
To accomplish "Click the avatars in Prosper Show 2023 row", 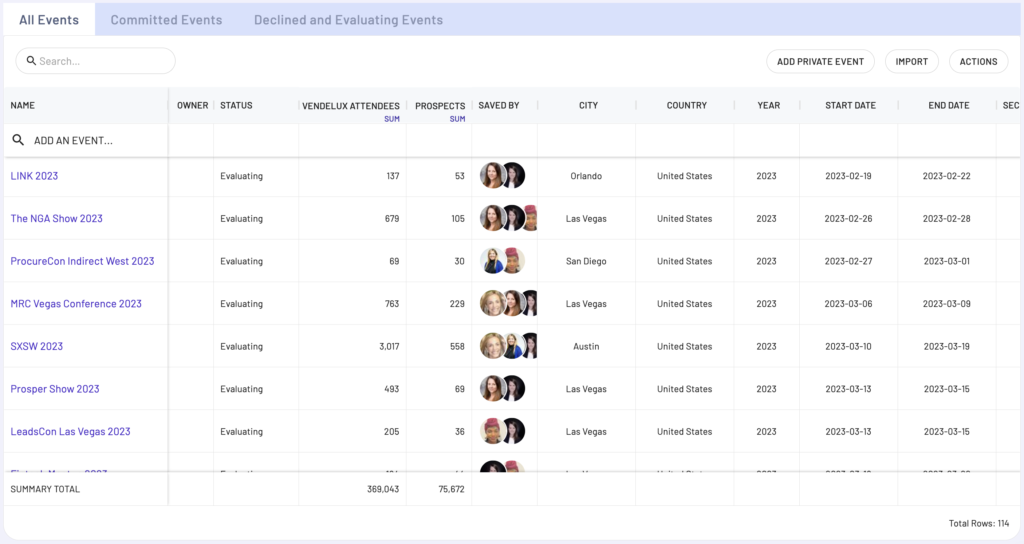I will click(502, 389).
